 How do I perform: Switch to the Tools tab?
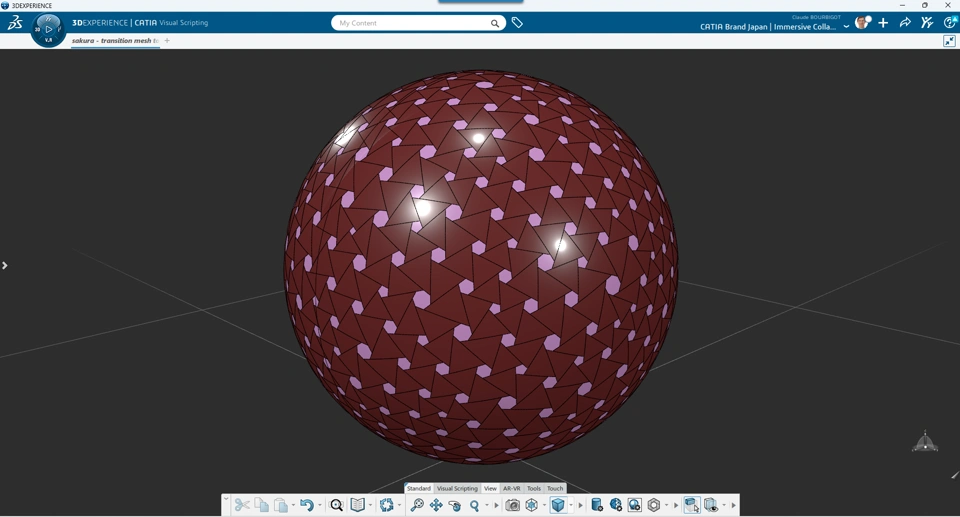534,488
